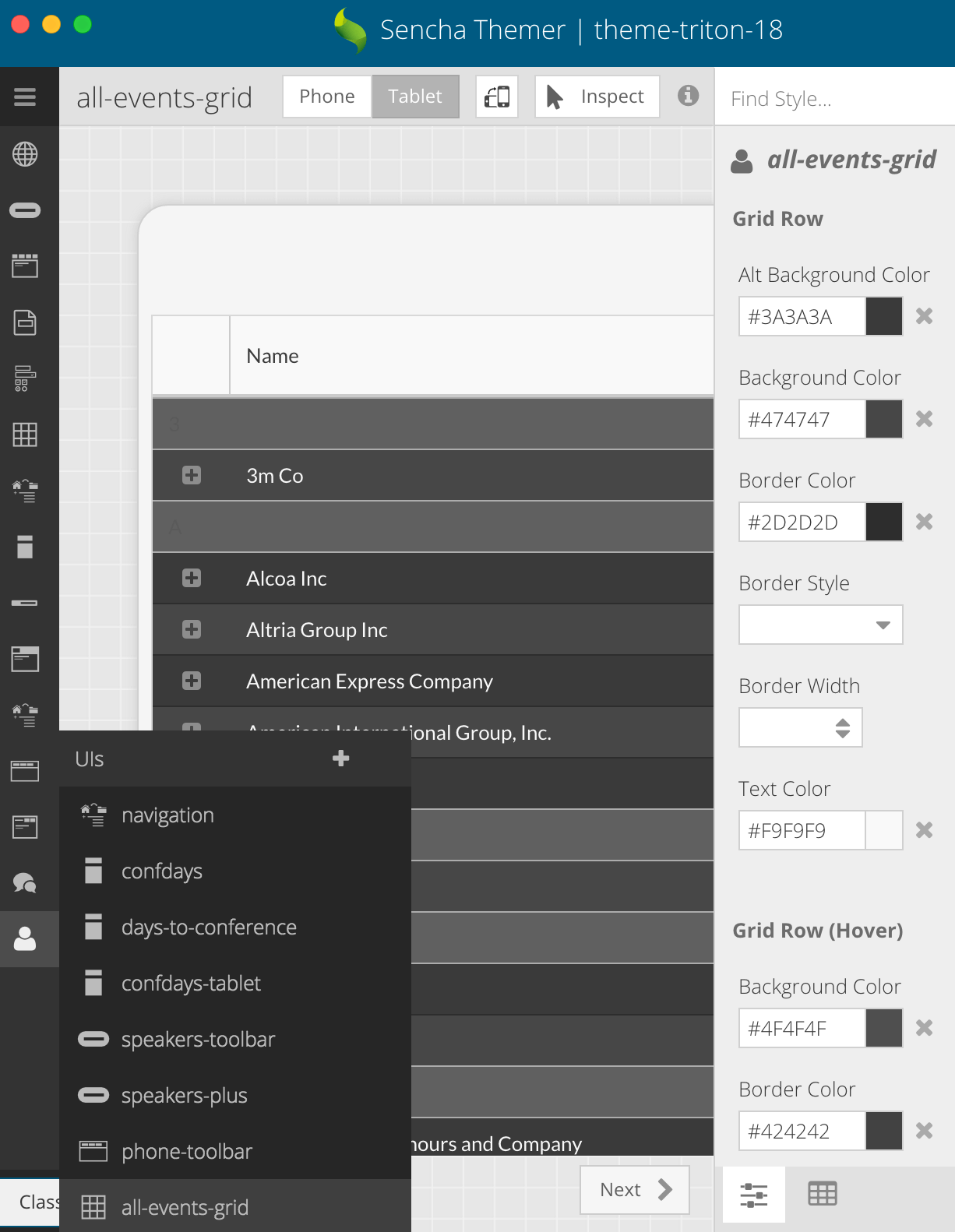Clear the Text Color #F9F9F9 value
Screen dimensions: 955x1232
[x=925, y=830]
